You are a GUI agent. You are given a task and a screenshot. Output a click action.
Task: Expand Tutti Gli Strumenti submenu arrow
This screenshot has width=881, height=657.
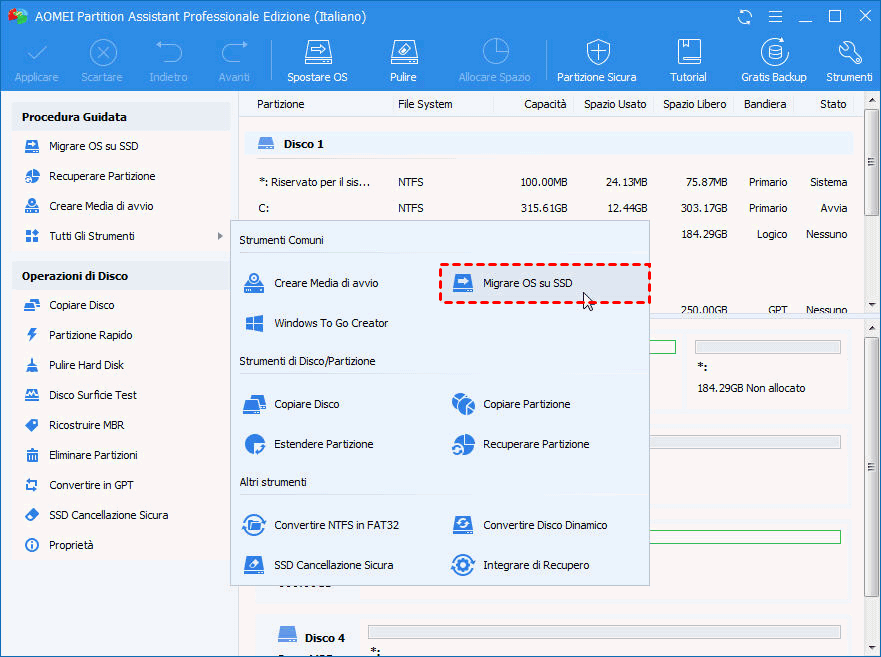(219, 236)
